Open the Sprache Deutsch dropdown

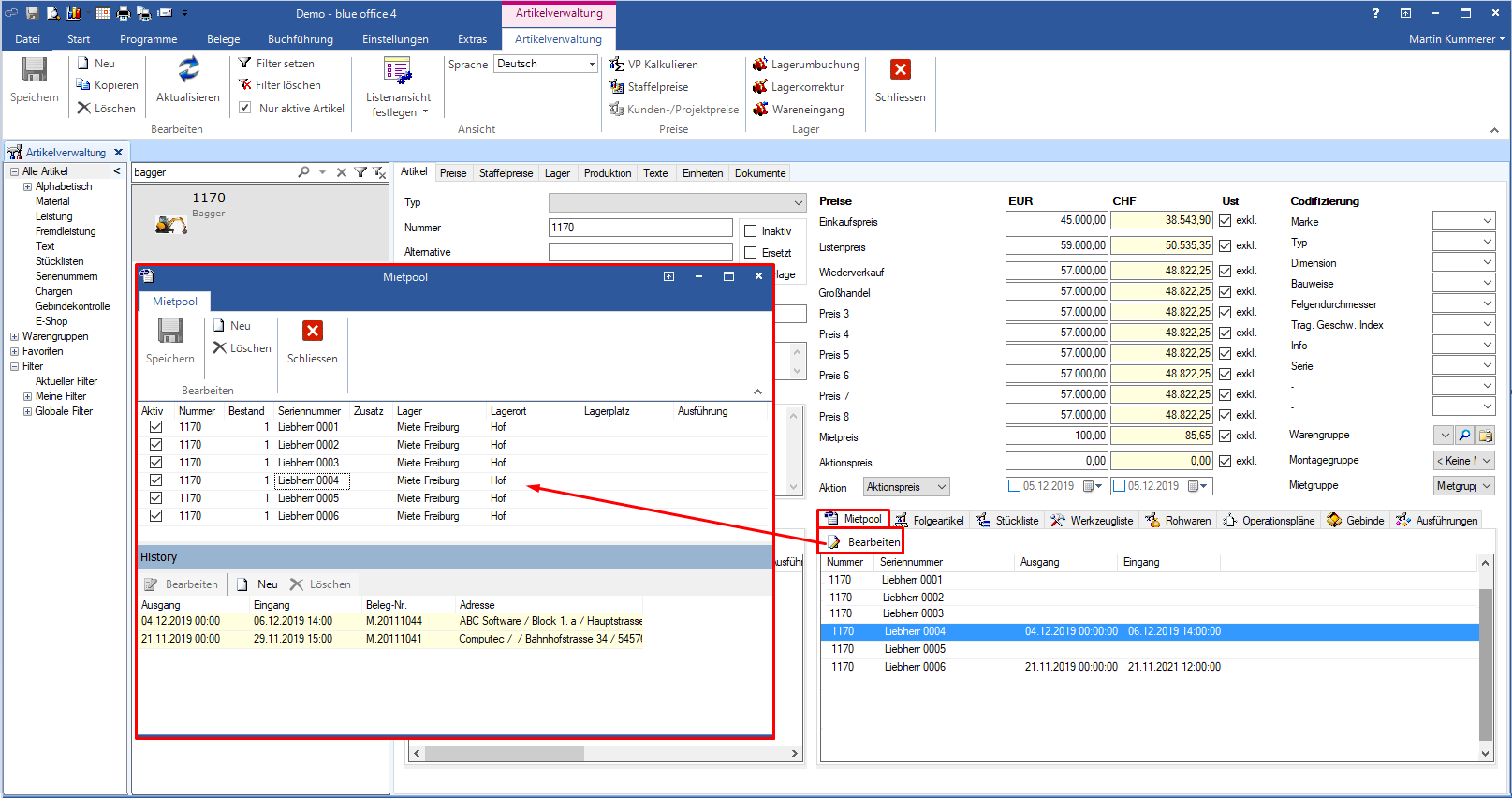592,64
